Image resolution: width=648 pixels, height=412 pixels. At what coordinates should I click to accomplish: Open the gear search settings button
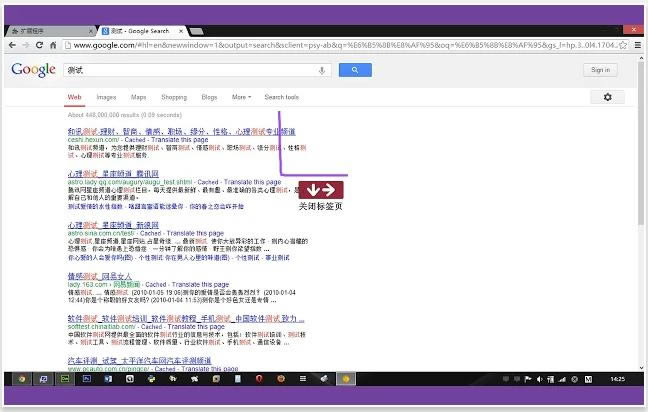pyautogui.click(x=608, y=97)
